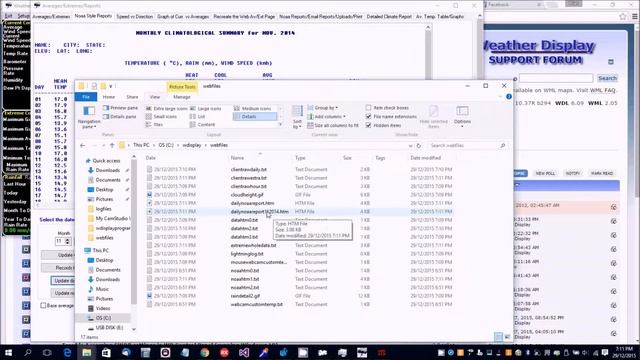Open Windows Store from taskbar
Screen dimensions: 640x360
tap(106, 352)
